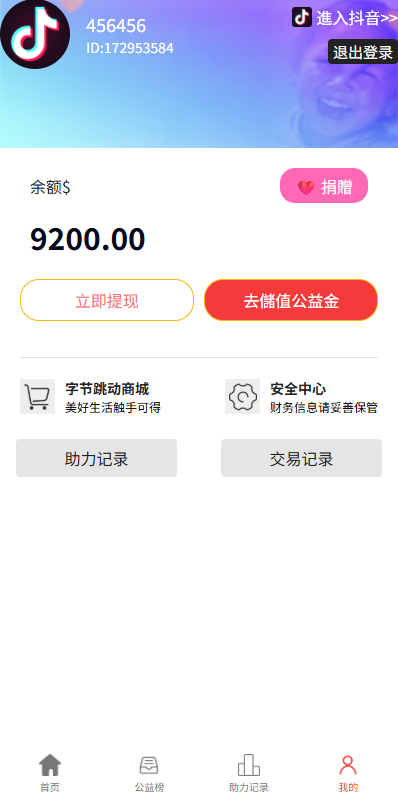398x797 pixels.
Task: Click the 退出登录 logout button
Action: pos(362,52)
